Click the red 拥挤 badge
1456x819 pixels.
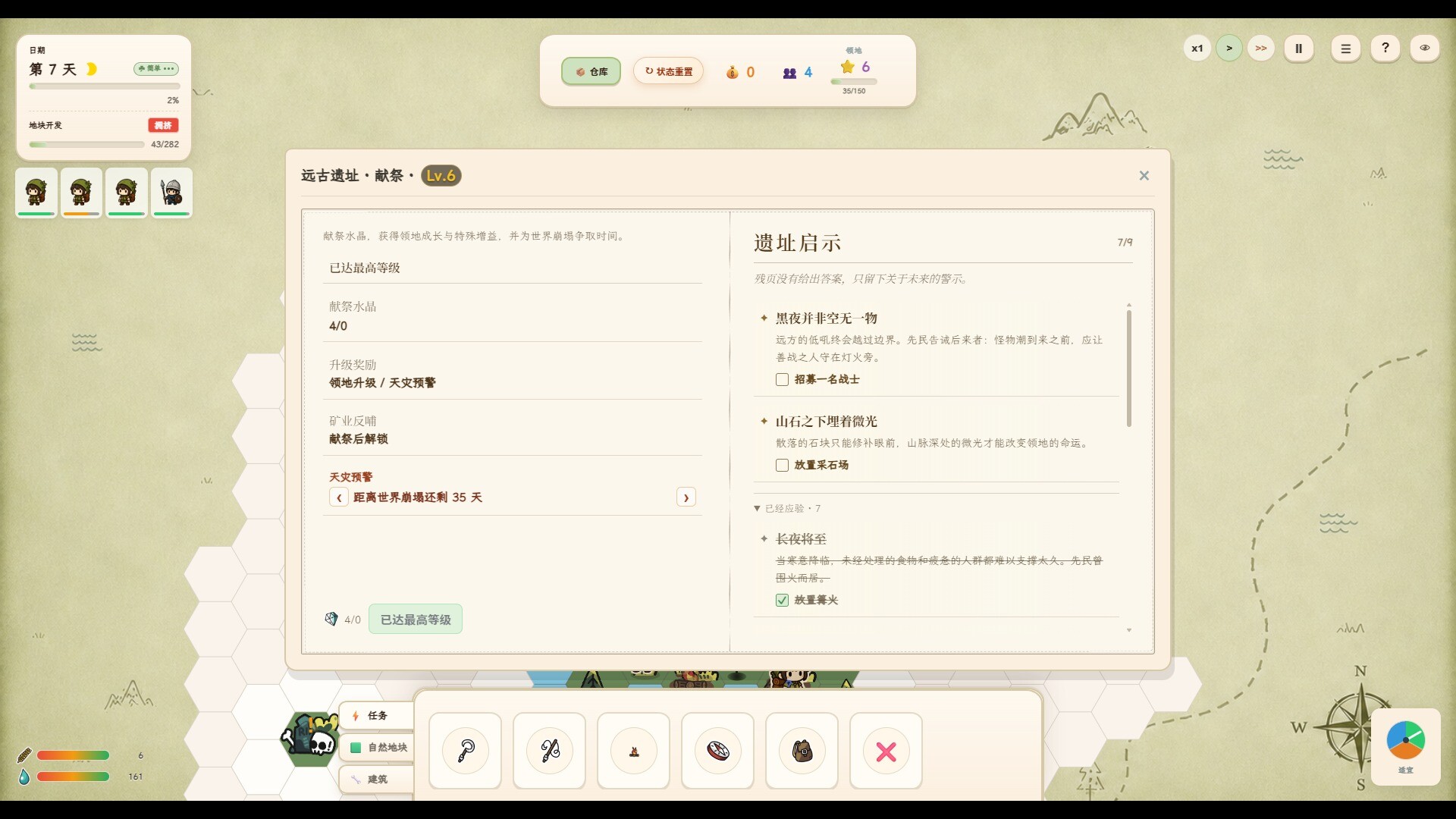pyautogui.click(x=163, y=125)
